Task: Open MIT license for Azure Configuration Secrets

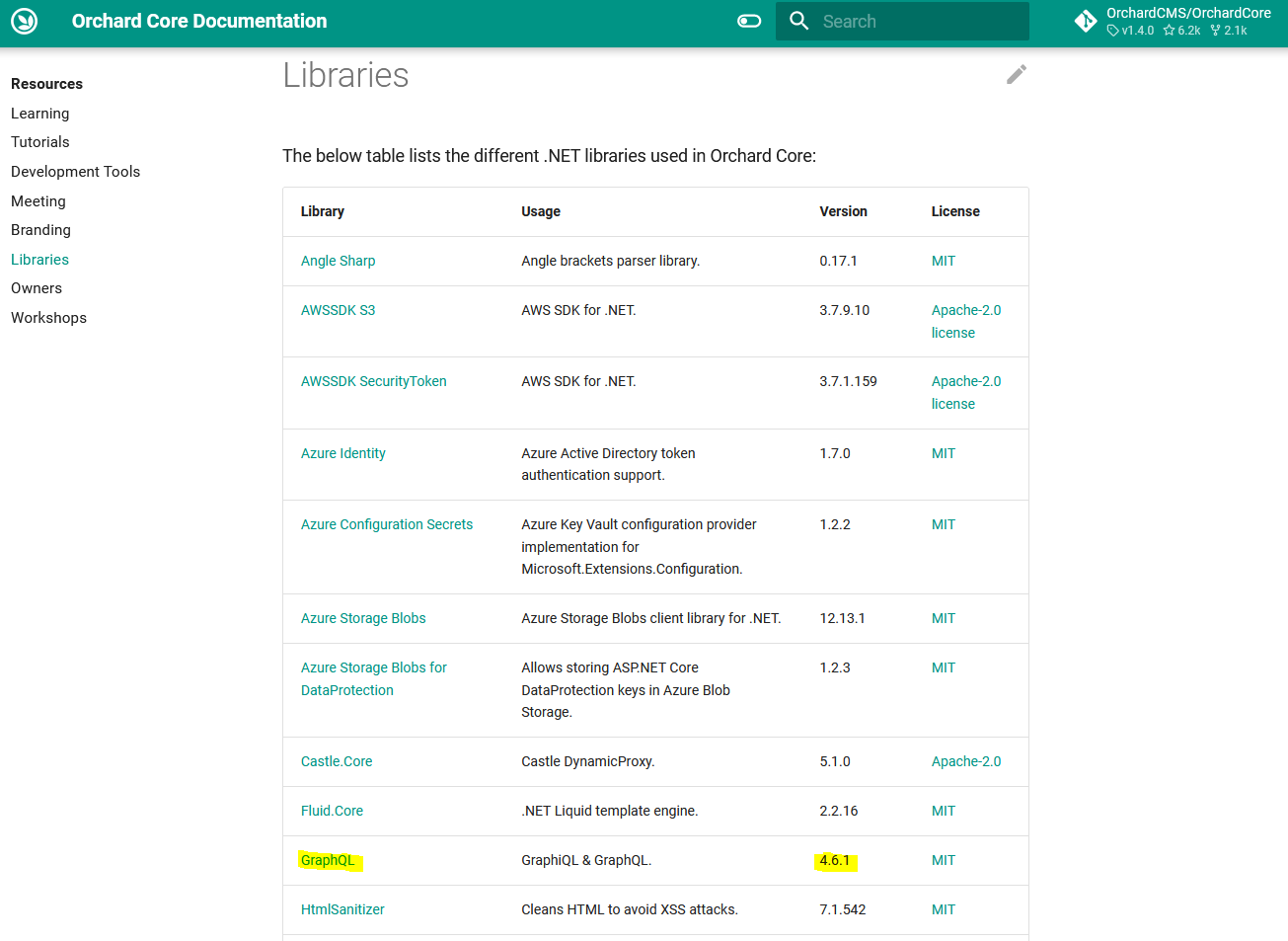Action: coord(944,524)
